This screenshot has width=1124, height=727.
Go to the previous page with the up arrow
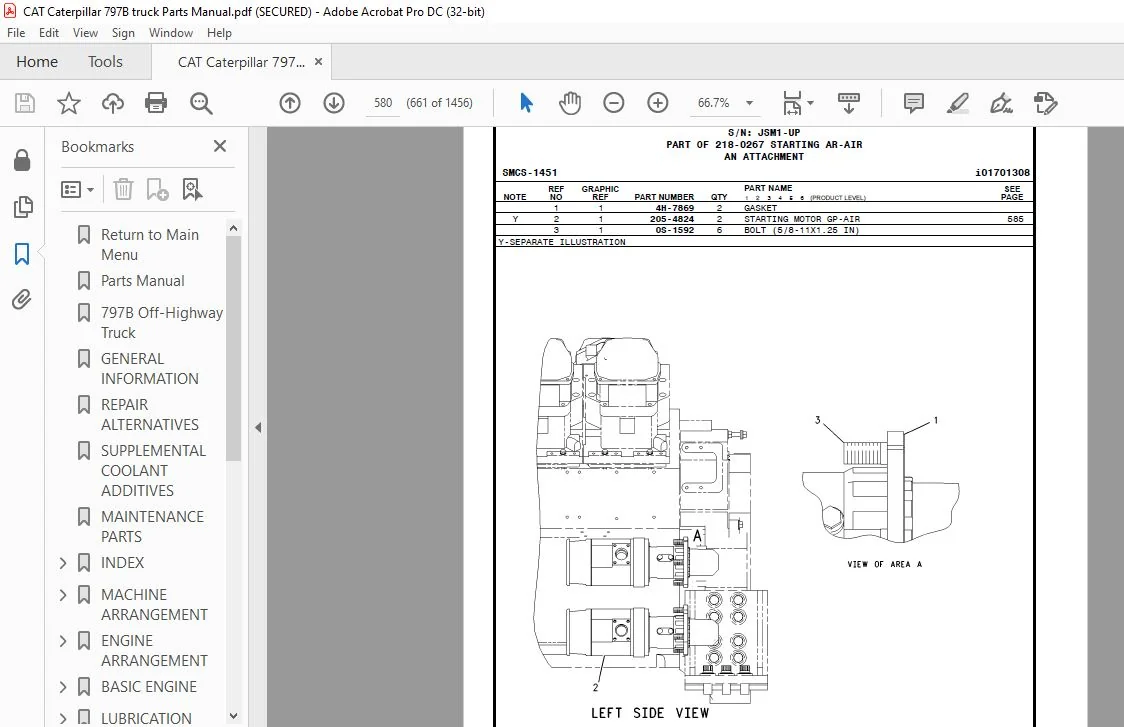pyautogui.click(x=290, y=103)
